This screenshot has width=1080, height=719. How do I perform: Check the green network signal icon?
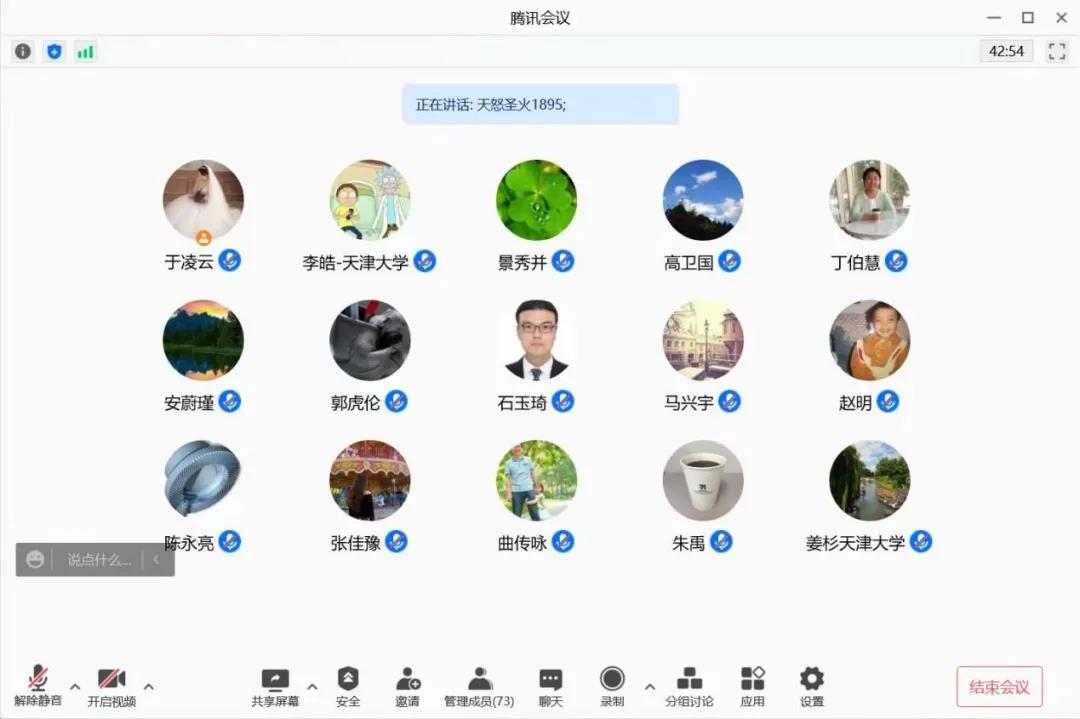(85, 51)
